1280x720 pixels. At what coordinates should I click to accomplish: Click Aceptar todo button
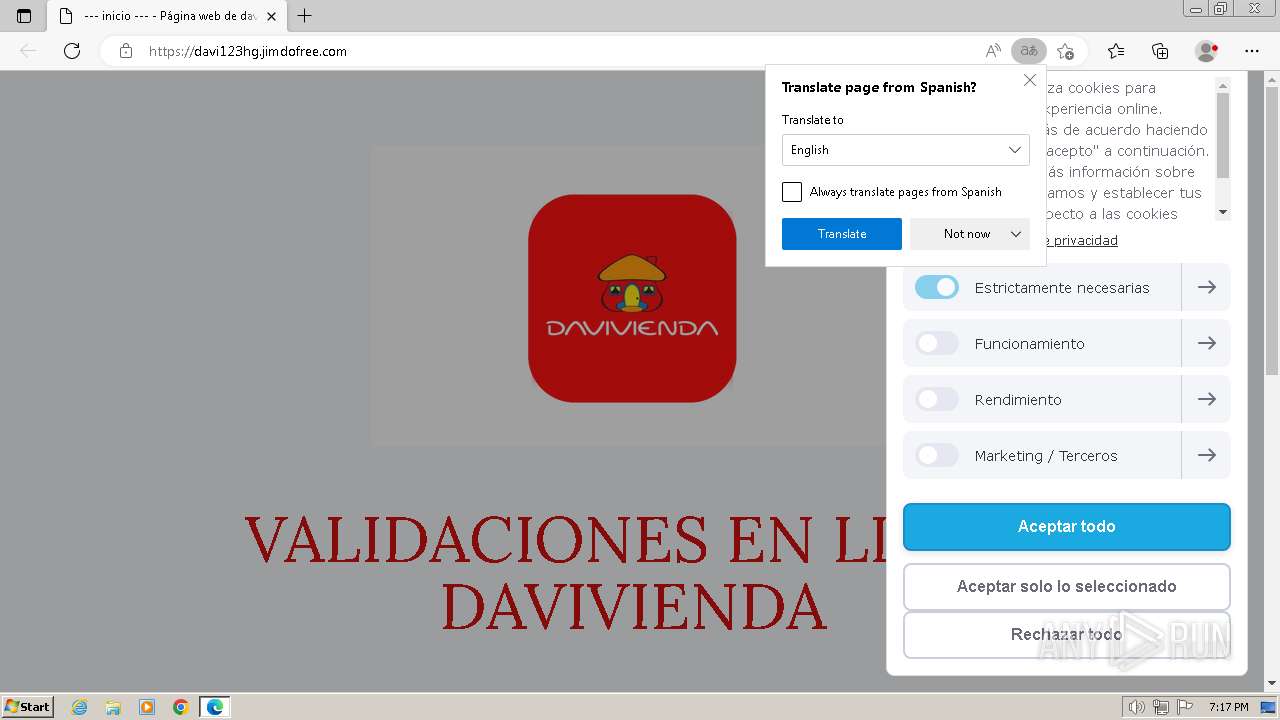pyautogui.click(x=1067, y=527)
